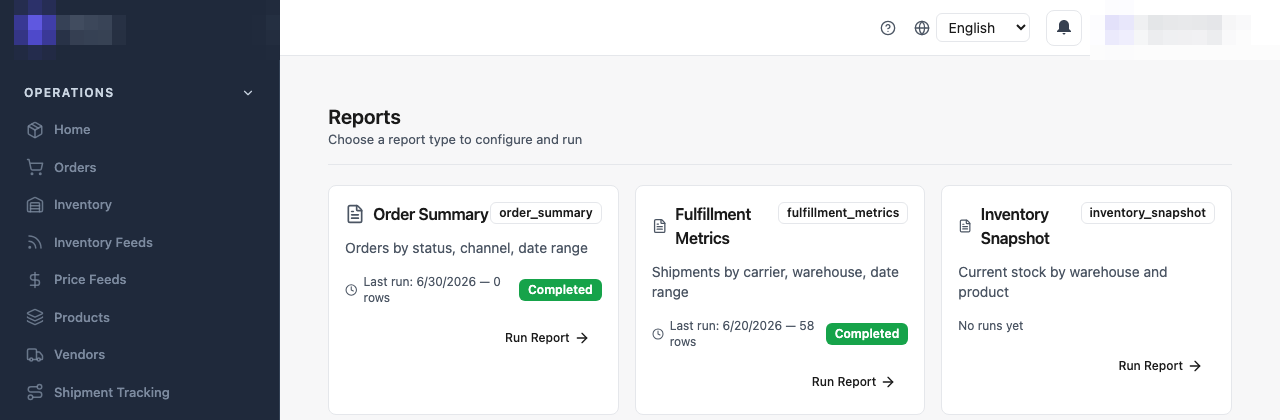This screenshot has width=1280, height=420.
Task: Click the clock icon beside Fulfillment Metrics last run
Action: click(x=658, y=334)
